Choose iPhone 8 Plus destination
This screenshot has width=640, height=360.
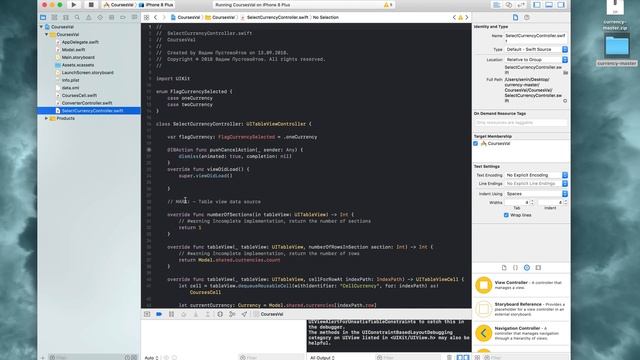coord(156,5)
